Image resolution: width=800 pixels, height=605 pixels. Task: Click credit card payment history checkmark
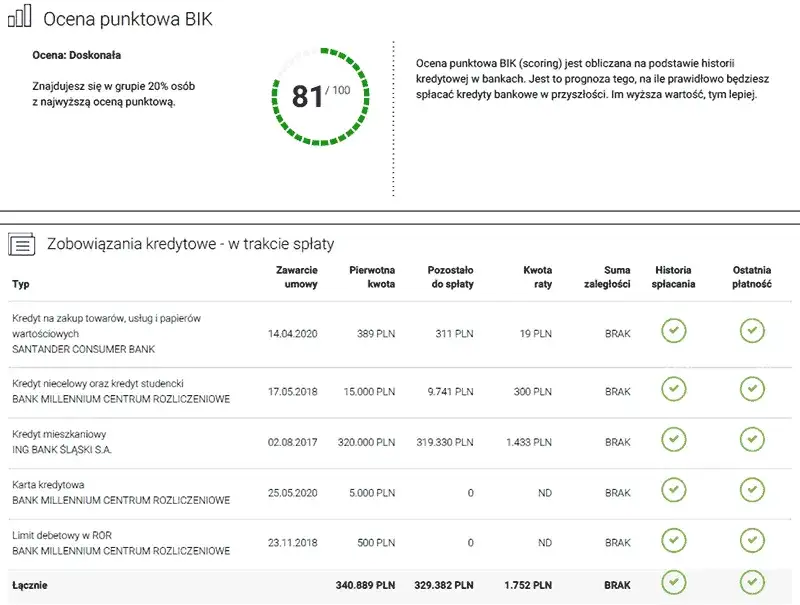(x=673, y=490)
